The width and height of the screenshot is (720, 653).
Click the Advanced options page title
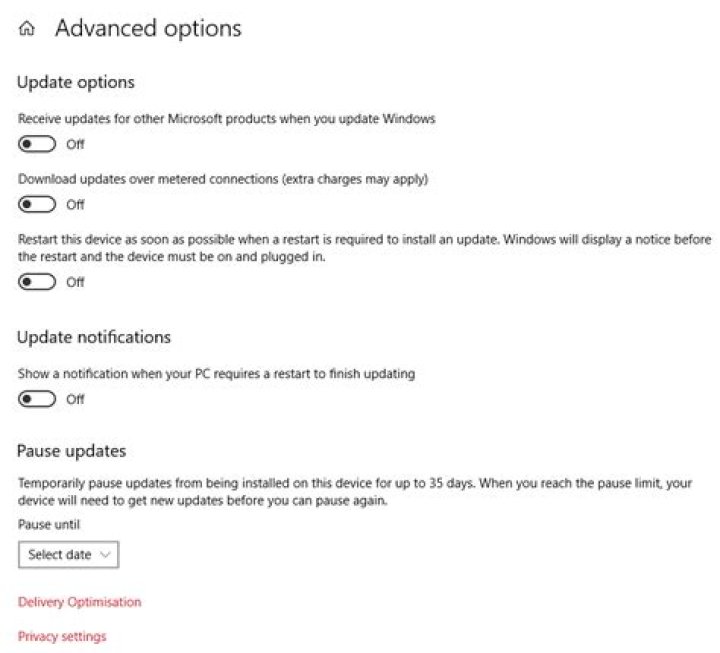tap(148, 29)
